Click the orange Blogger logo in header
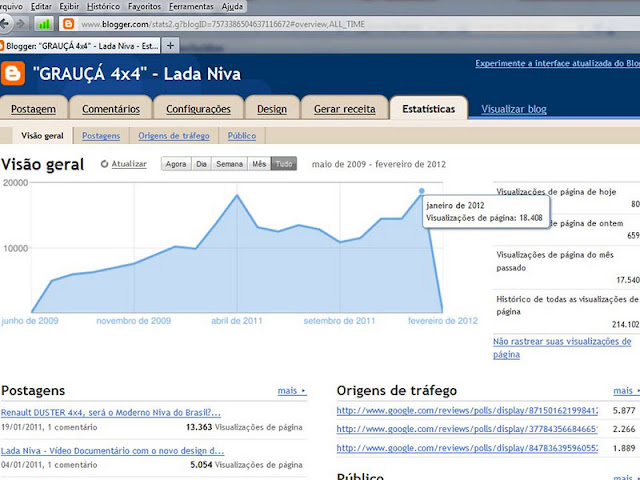 coord(13,73)
